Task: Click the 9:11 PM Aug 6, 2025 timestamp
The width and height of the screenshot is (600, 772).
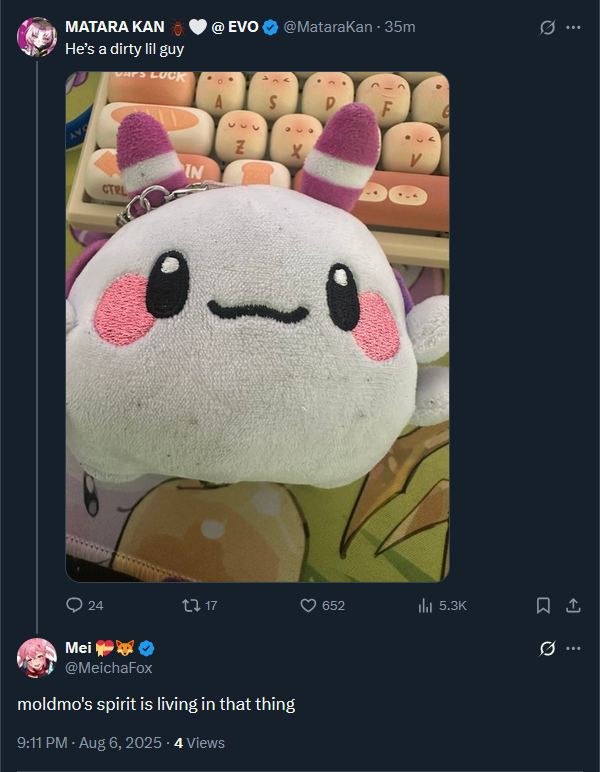Action: (90, 742)
